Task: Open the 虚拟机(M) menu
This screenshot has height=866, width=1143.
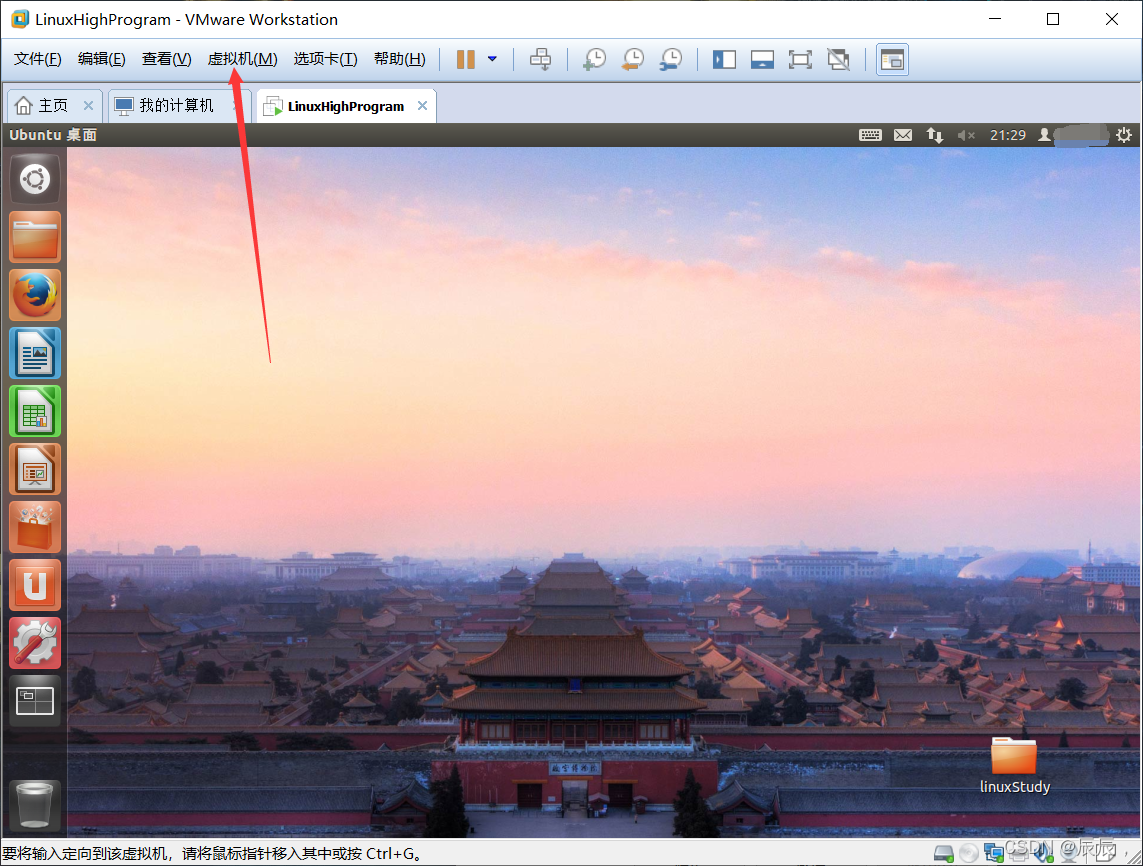Action: tap(242, 59)
